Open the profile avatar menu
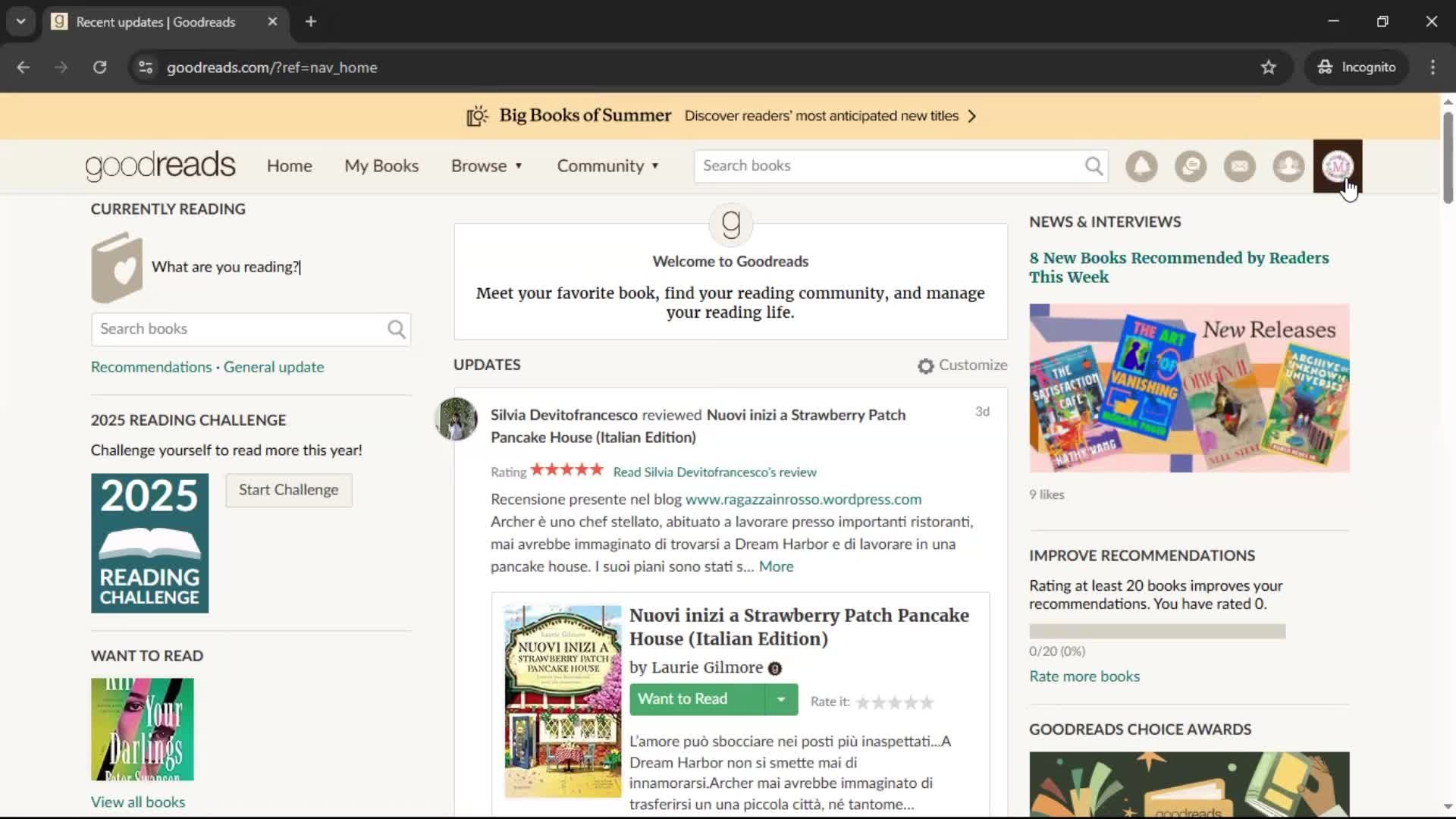The height and width of the screenshot is (819, 1456). 1338,166
